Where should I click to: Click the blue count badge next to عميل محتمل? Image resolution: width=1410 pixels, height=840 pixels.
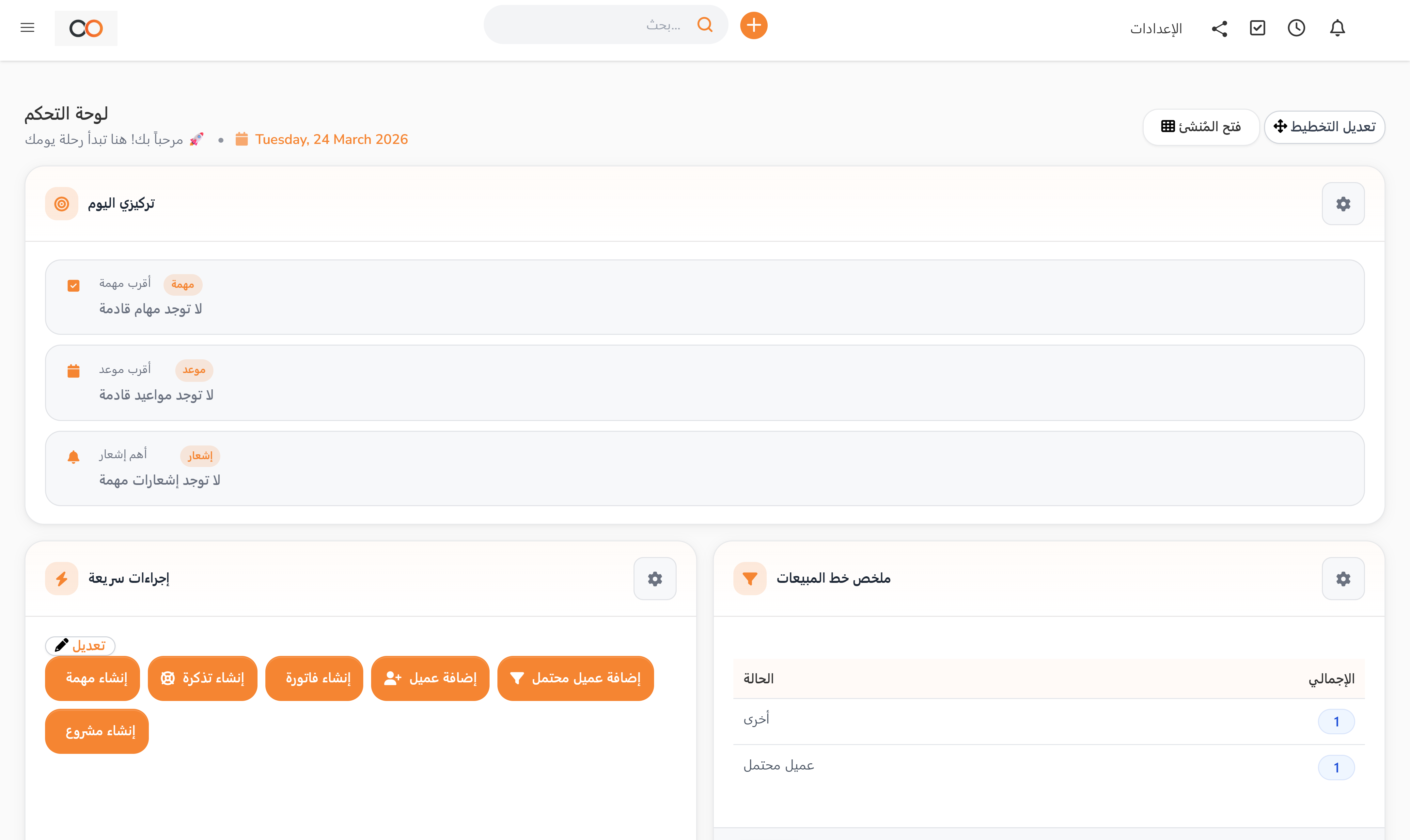coord(1337,768)
